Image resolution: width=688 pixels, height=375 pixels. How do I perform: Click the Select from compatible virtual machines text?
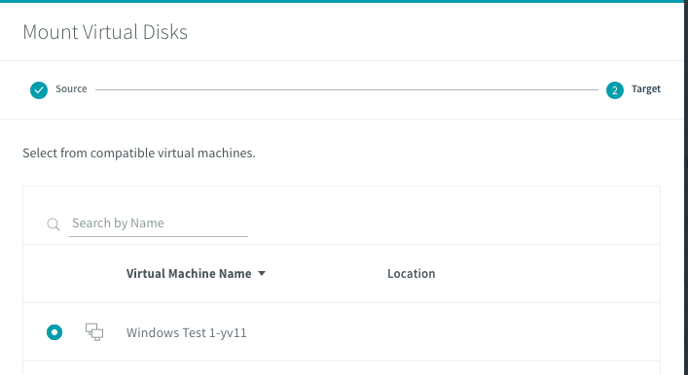click(x=139, y=153)
